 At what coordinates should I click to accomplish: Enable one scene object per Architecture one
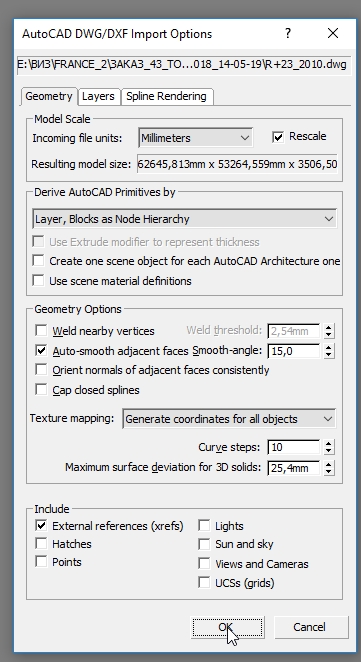(x=38, y=260)
